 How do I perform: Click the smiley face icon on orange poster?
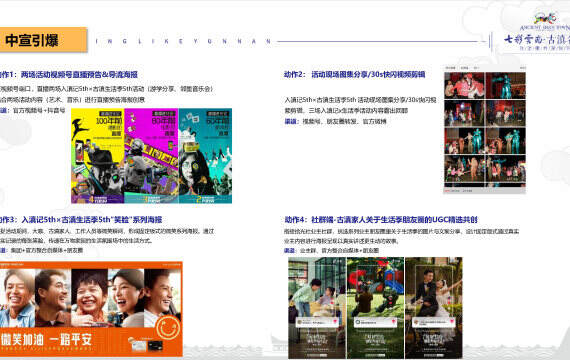coord(168,328)
